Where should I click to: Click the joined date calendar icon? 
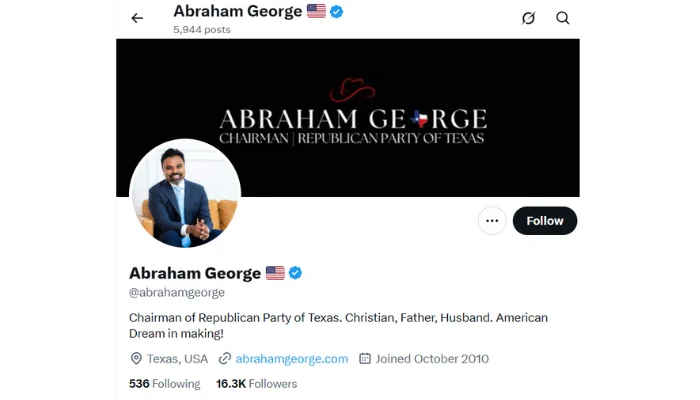[365, 358]
